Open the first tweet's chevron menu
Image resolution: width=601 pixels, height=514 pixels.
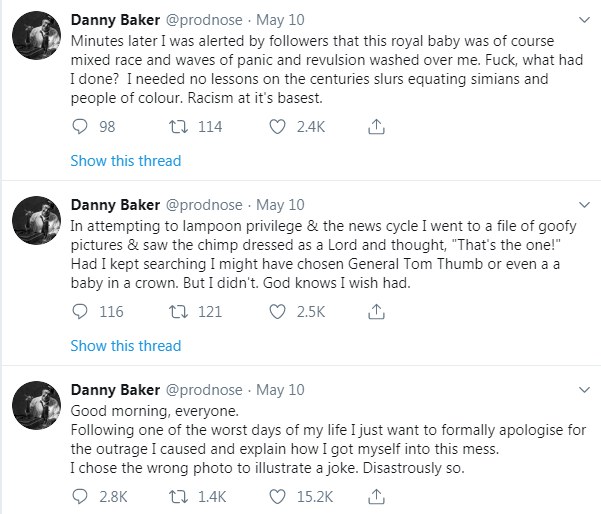(x=584, y=20)
